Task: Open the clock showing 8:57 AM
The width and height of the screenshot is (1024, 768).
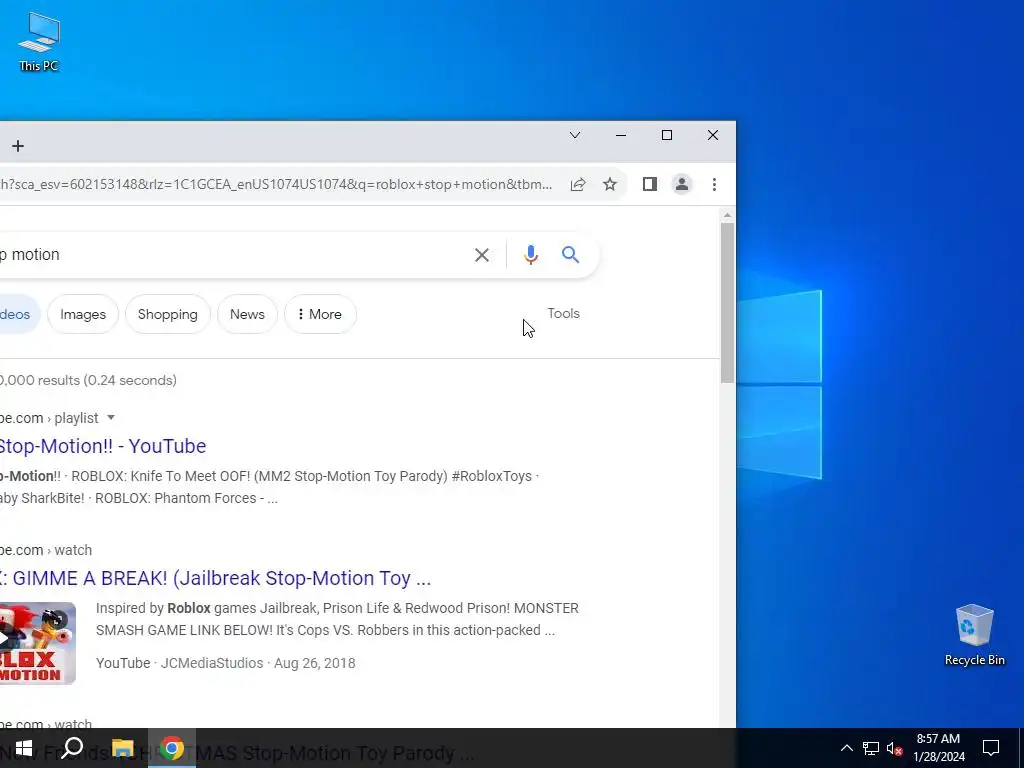Action: [938, 748]
